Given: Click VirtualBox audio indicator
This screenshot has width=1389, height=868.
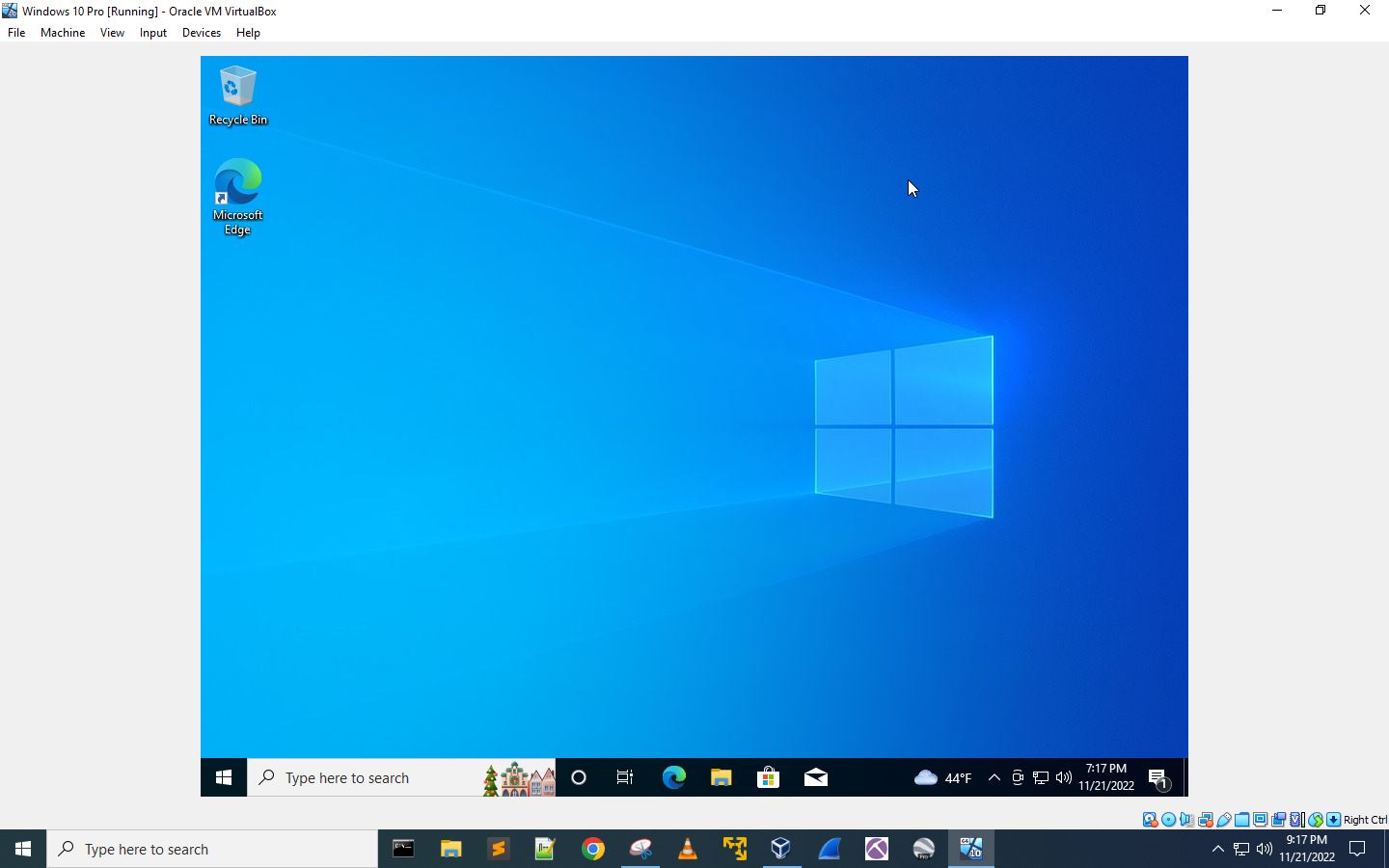Looking at the screenshot, I should 1186,820.
